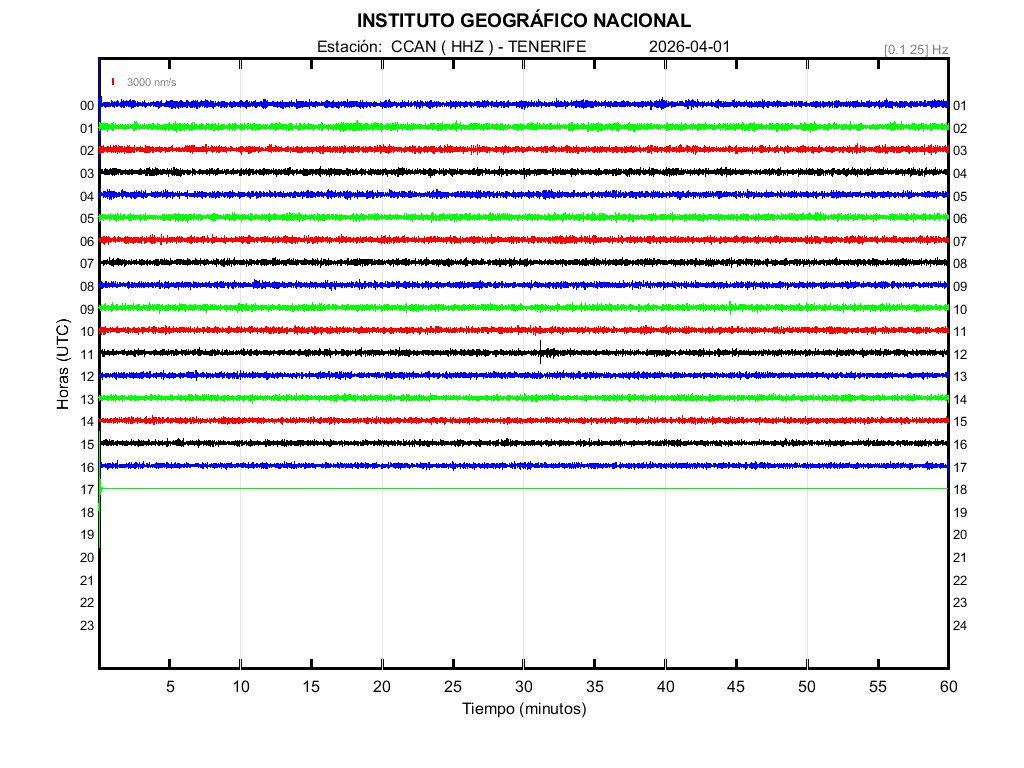This screenshot has width=1024, height=768.
Task: Click the 5 minute tick label
Action: (x=170, y=686)
